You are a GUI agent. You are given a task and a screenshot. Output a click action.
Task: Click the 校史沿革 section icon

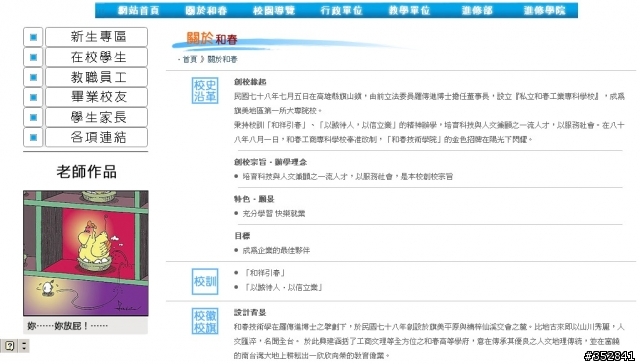[205, 91]
